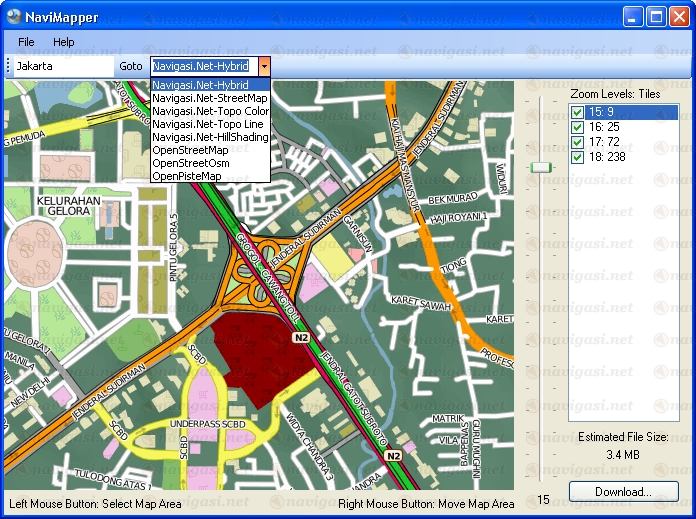The height and width of the screenshot is (519, 696).
Task: Select the OpenStreetOsm list entry
Action: pyautogui.click(x=191, y=163)
